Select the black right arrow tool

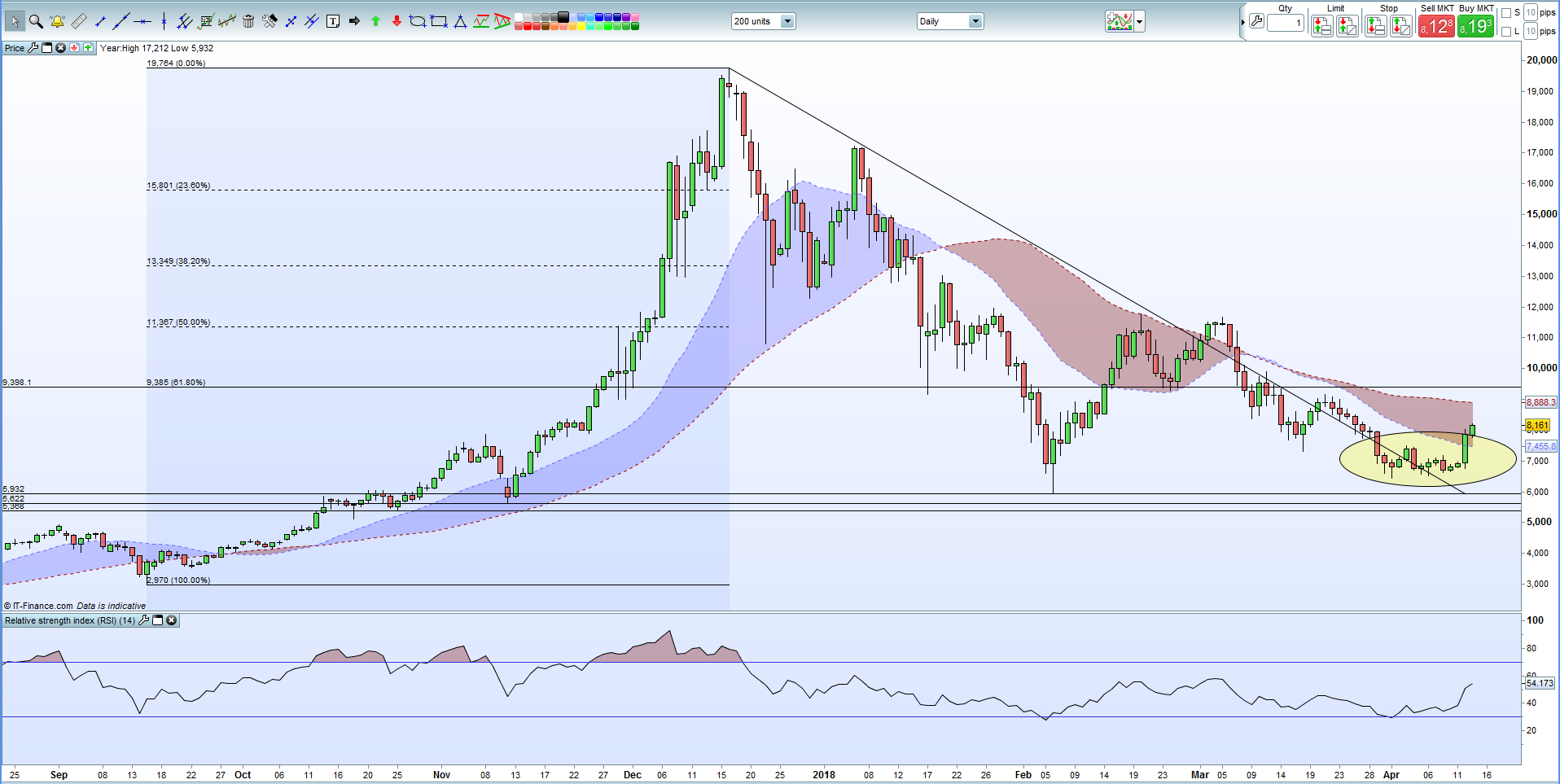point(354,21)
